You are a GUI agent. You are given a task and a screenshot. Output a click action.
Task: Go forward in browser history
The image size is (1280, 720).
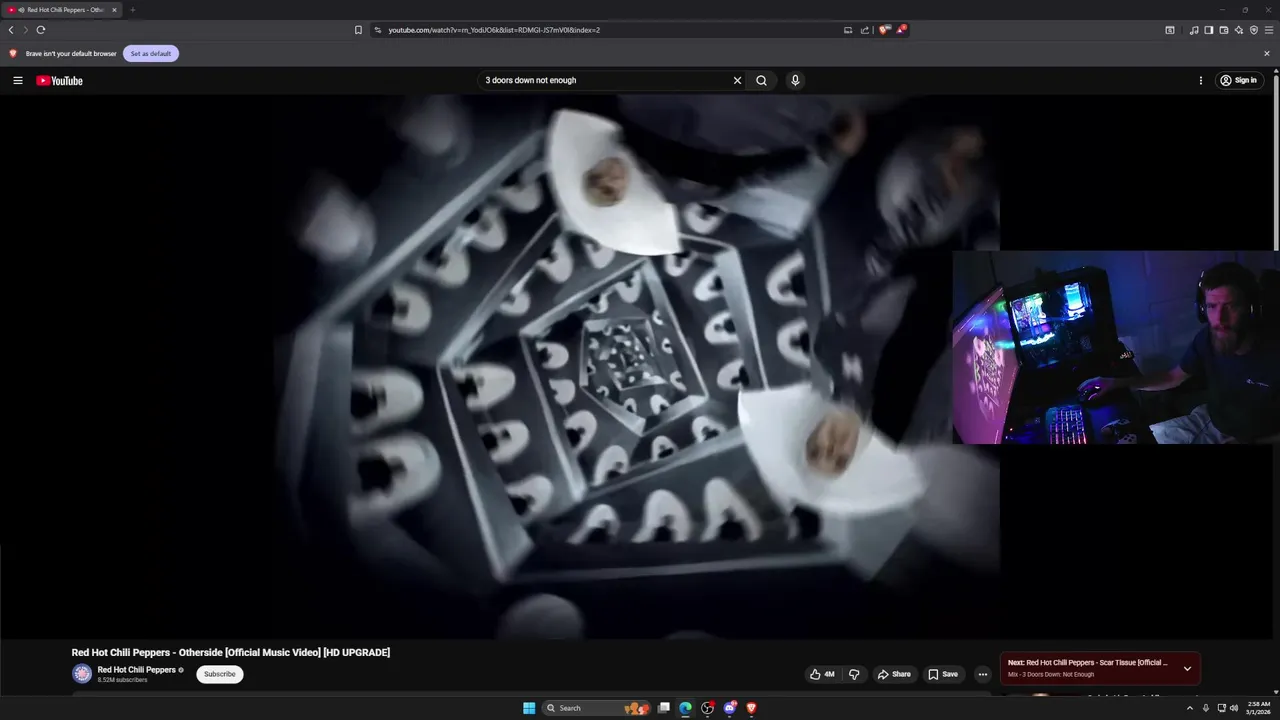click(x=26, y=30)
